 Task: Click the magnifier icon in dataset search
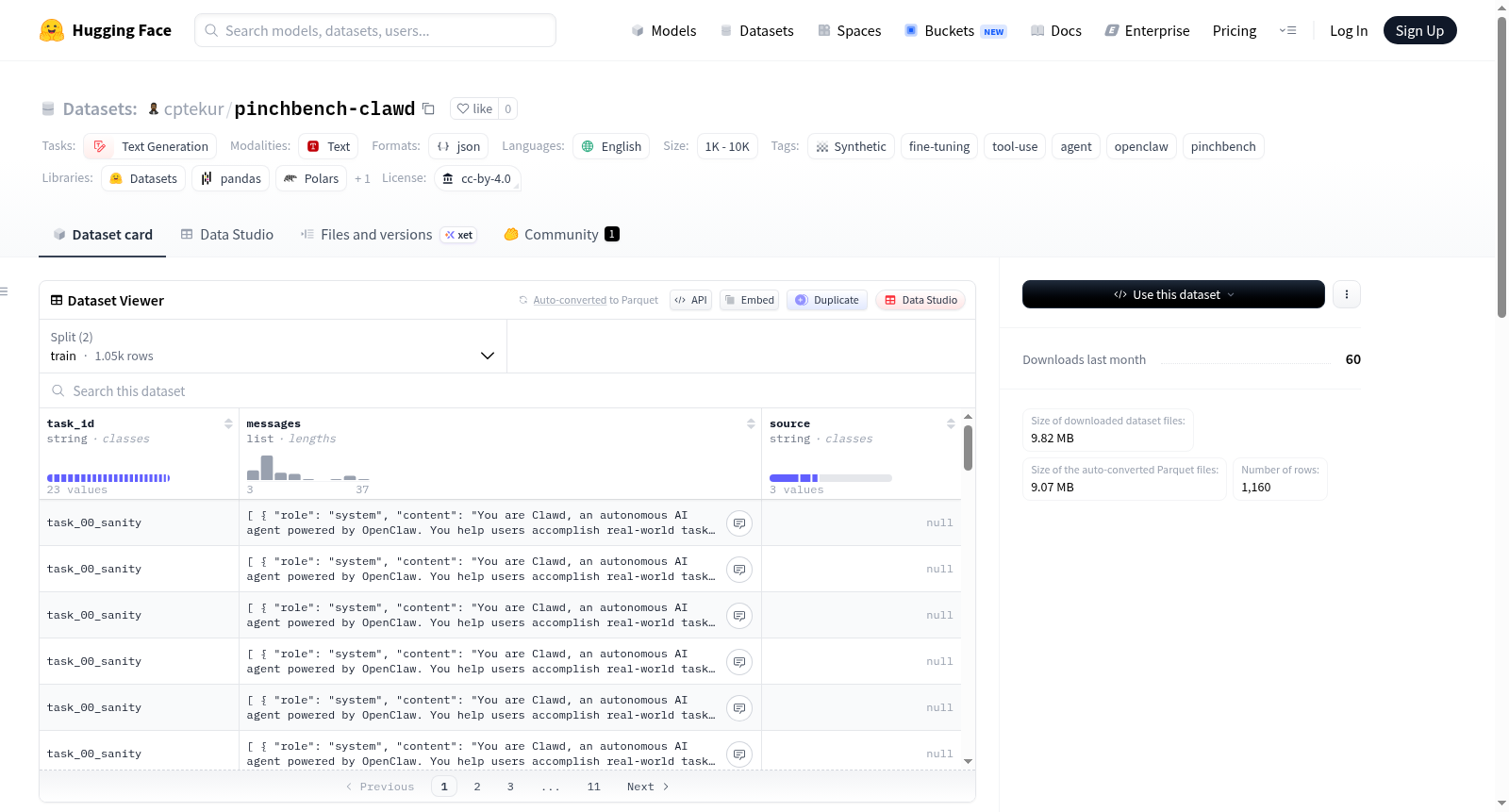58,390
